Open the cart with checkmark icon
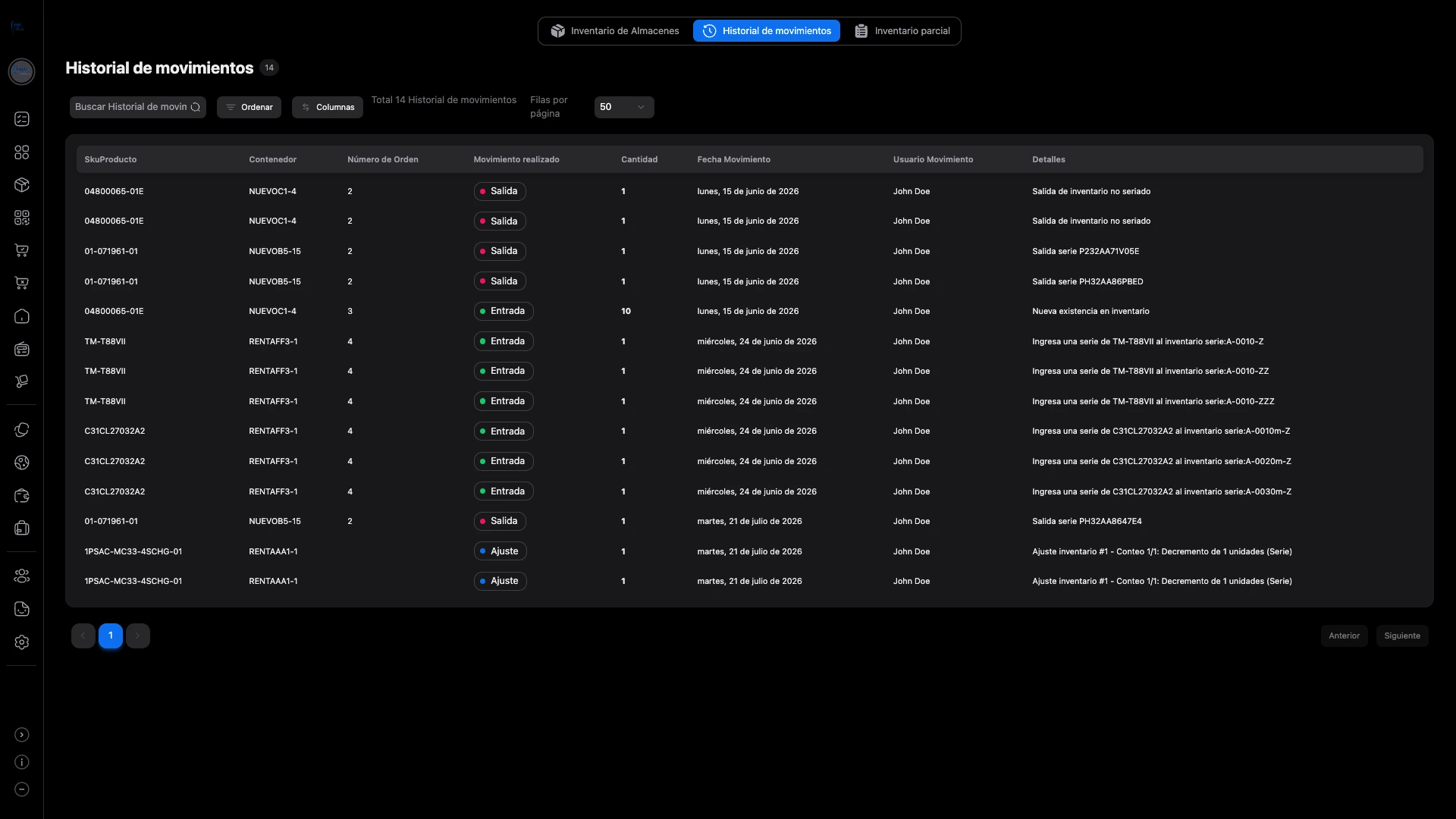The width and height of the screenshot is (1456, 819). 22,250
